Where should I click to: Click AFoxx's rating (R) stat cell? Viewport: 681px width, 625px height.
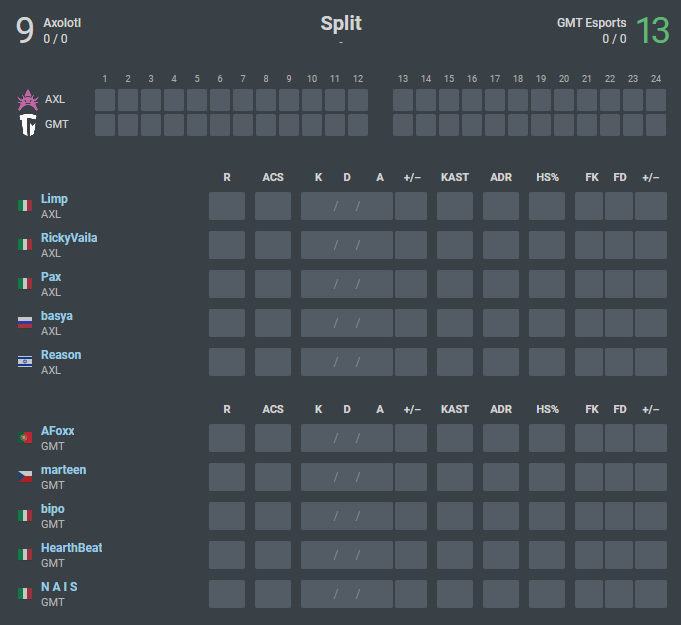click(227, 438)
